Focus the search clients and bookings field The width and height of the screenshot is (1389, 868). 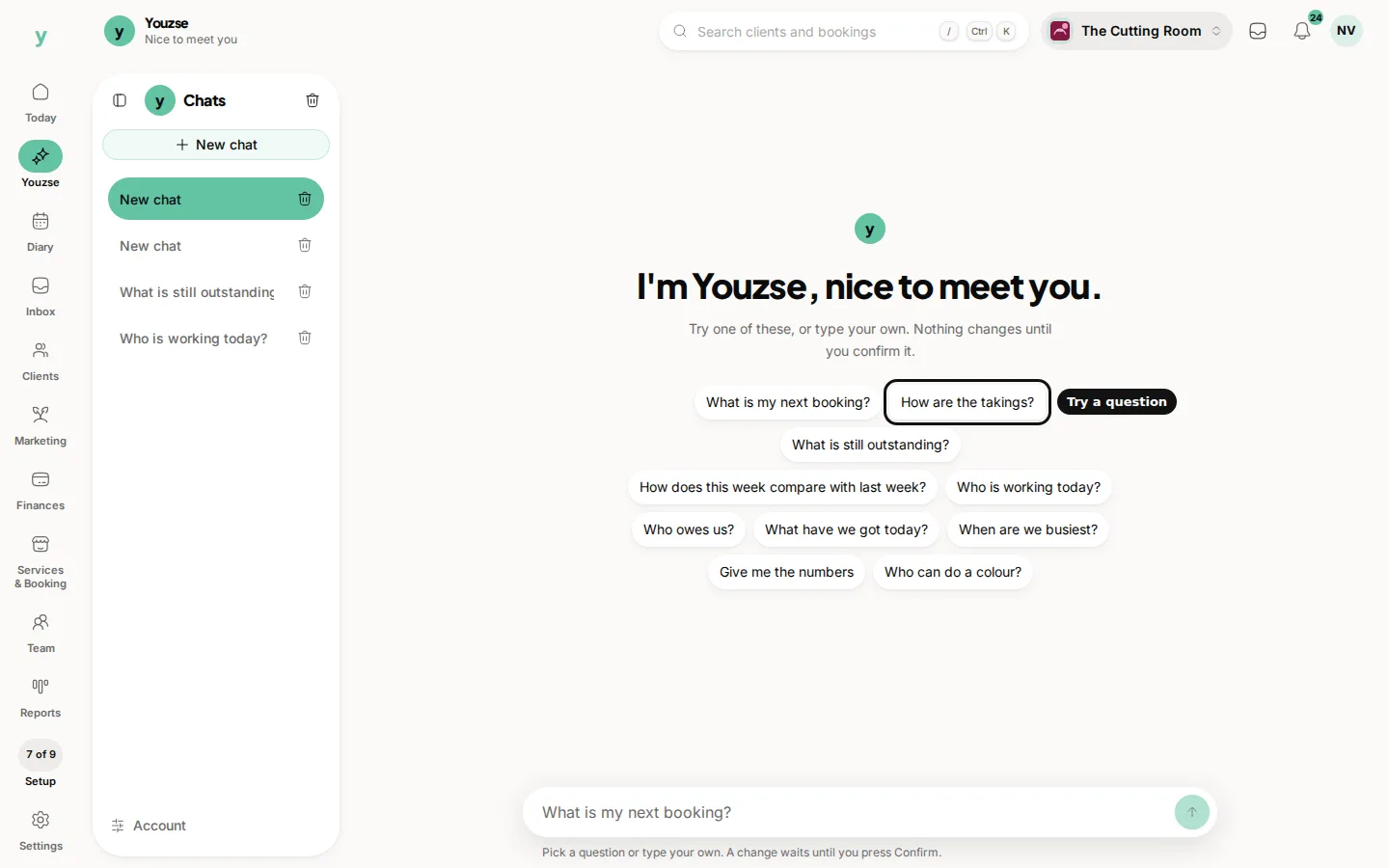coord(843,31)
